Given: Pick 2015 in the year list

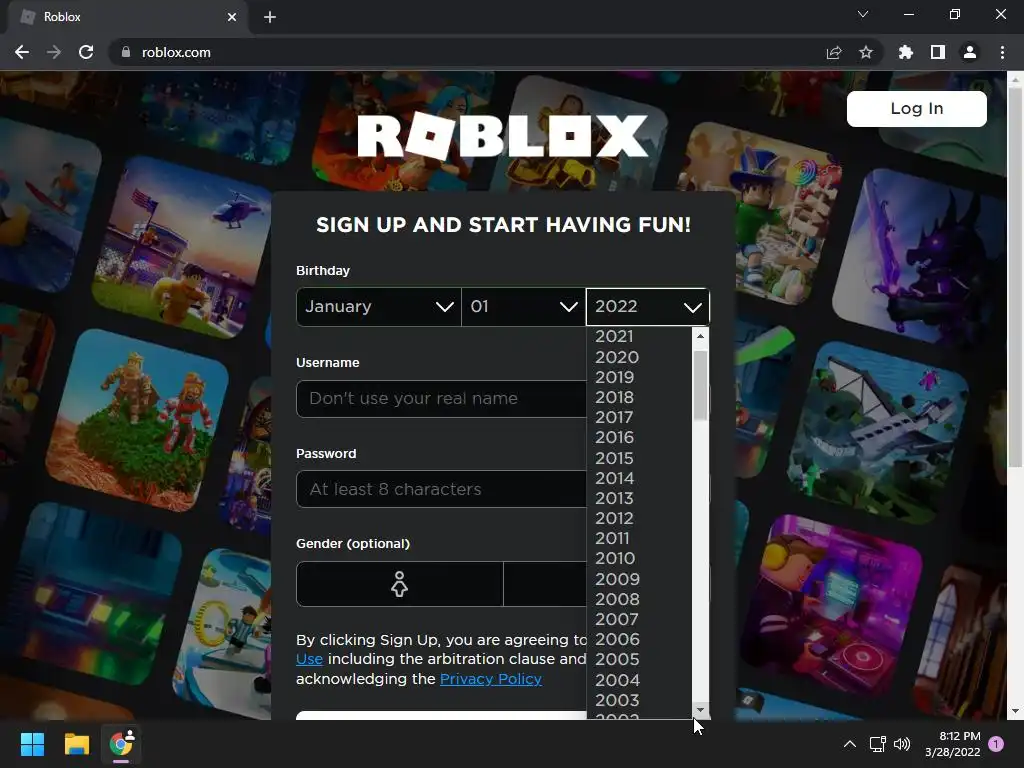Looking at the screenshot, I should (639, 458).
